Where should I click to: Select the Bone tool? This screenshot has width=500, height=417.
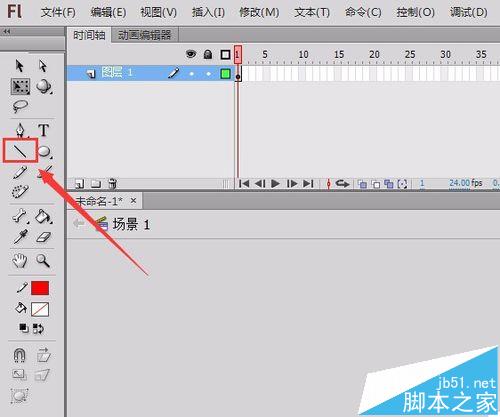[x=20, y=216]
